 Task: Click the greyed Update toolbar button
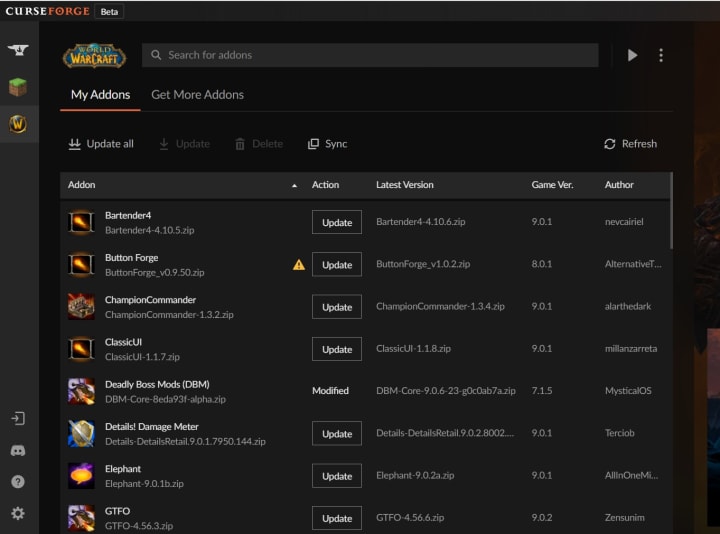(x=184, y=144)
